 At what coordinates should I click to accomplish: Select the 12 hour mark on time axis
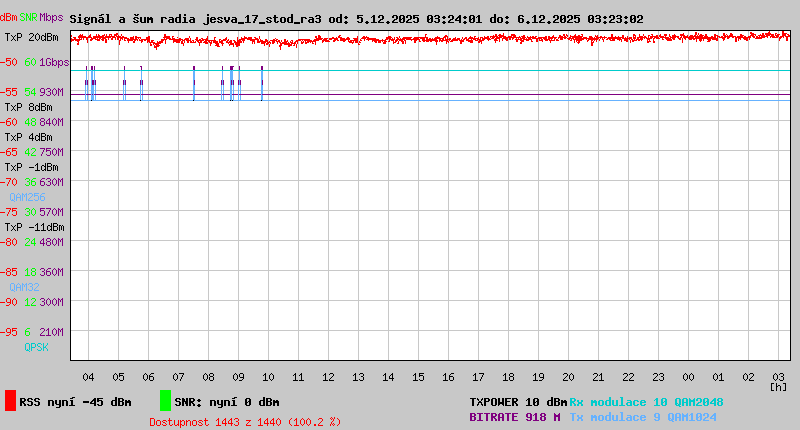[328, 377]
